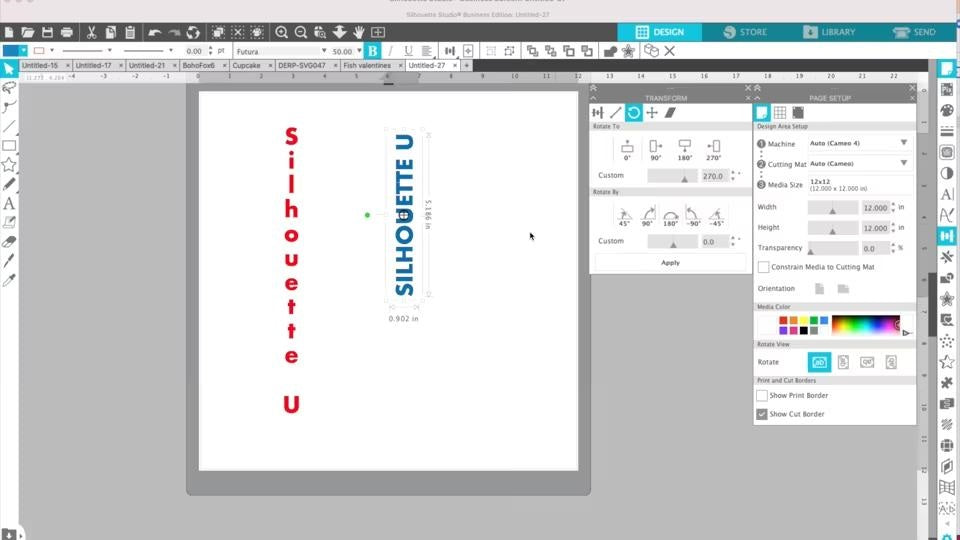This screenshot has width=960, height=540.
Task: Select the Eraser tool
Action: 9,242
